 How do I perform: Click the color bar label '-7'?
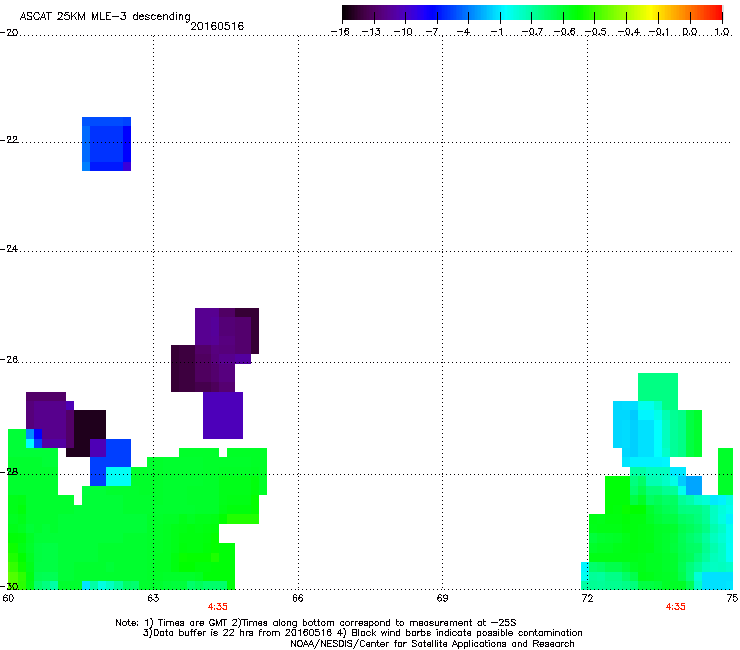click(x=434, y=32)
